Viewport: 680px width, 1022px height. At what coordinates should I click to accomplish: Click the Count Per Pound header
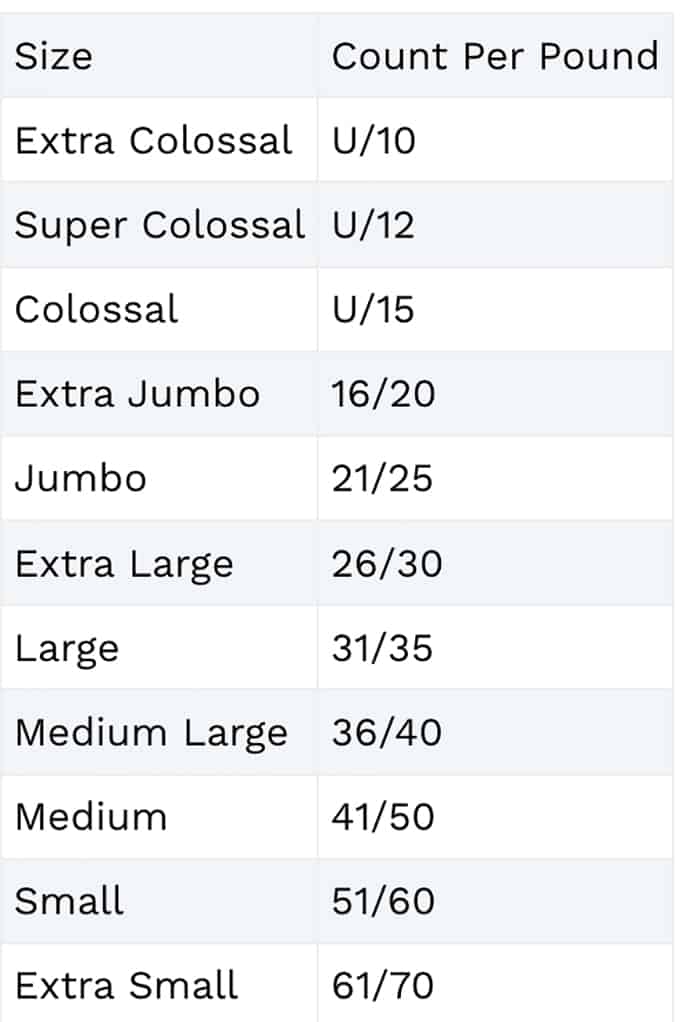(x=495, y=56)
